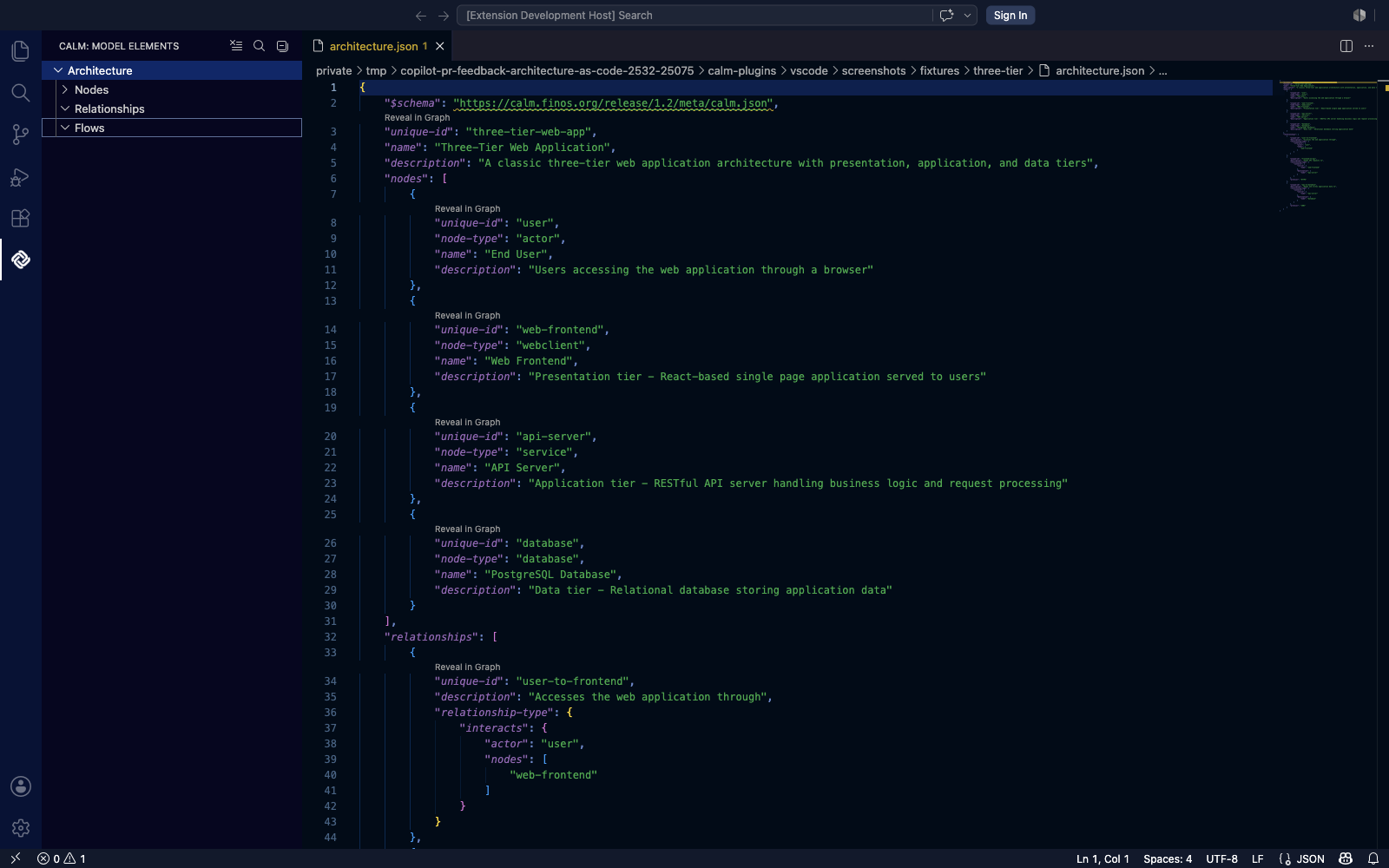1389x868 pixels.
Task: Open the notifications bell
Action: (x=1373, y=858)
